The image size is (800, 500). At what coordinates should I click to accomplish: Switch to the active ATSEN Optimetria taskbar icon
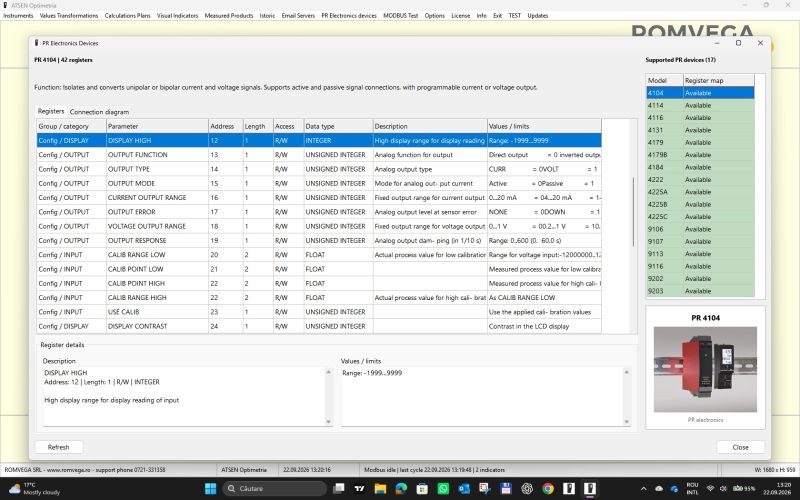590,489
